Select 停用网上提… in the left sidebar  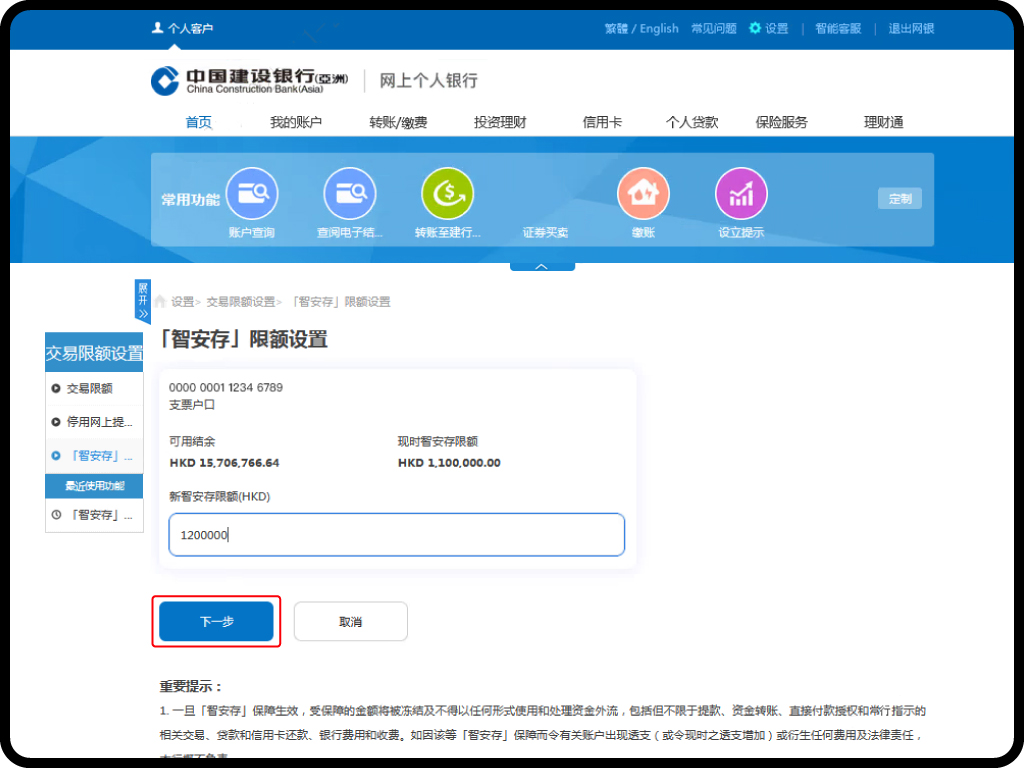[x=92, y=422]
